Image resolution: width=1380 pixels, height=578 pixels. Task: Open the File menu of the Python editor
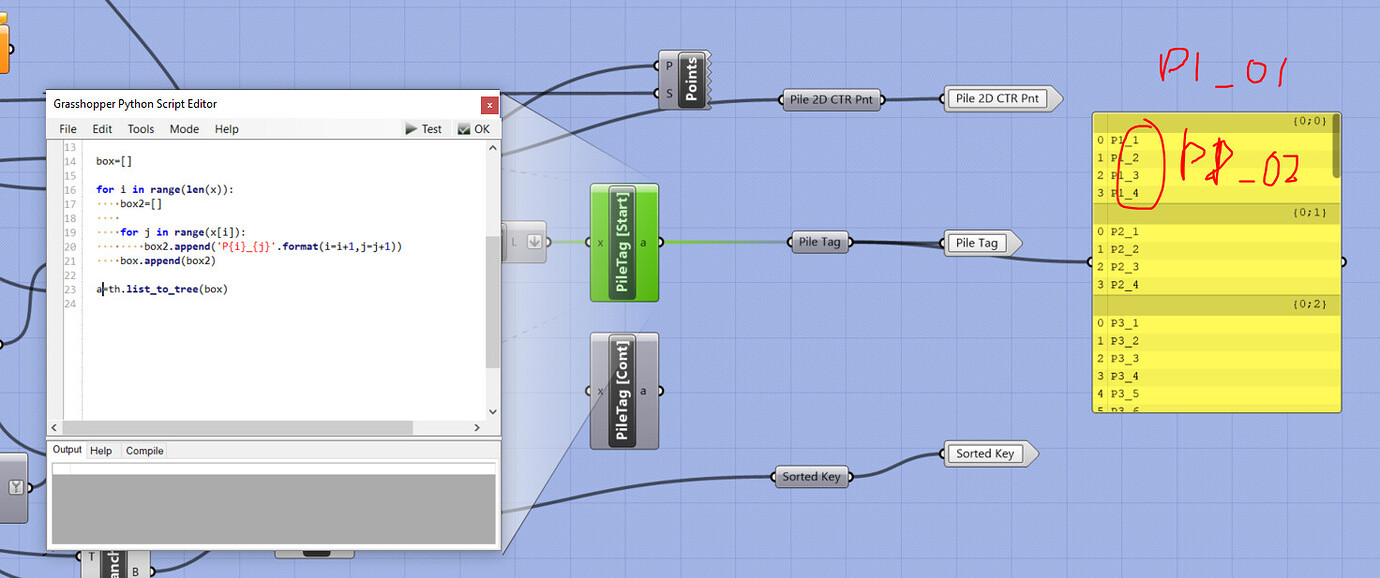click(x=66, y=128)
